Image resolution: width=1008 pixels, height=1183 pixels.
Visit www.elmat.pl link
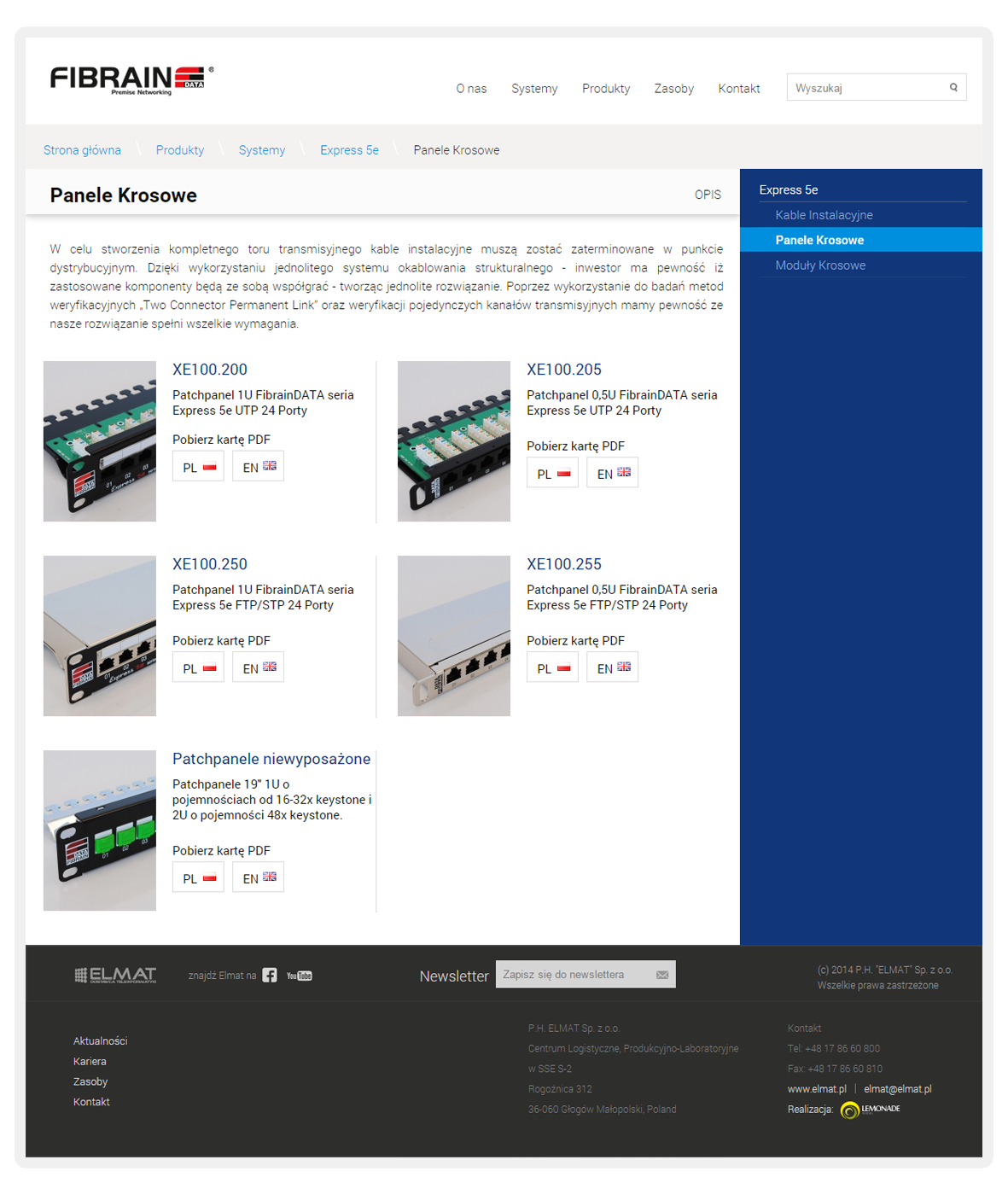click(817, 1089)
